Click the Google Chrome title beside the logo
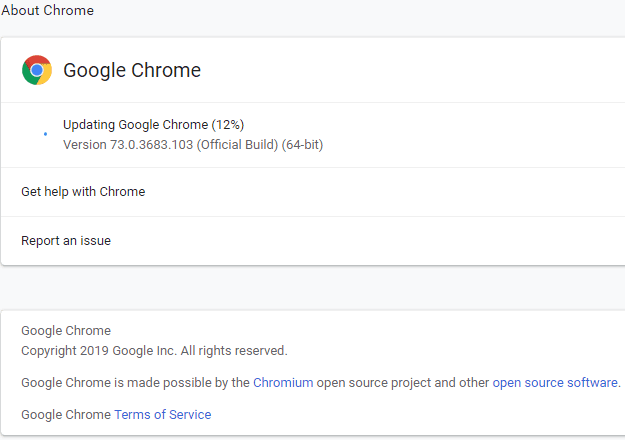The image size is (625, 440). (132, 70)
